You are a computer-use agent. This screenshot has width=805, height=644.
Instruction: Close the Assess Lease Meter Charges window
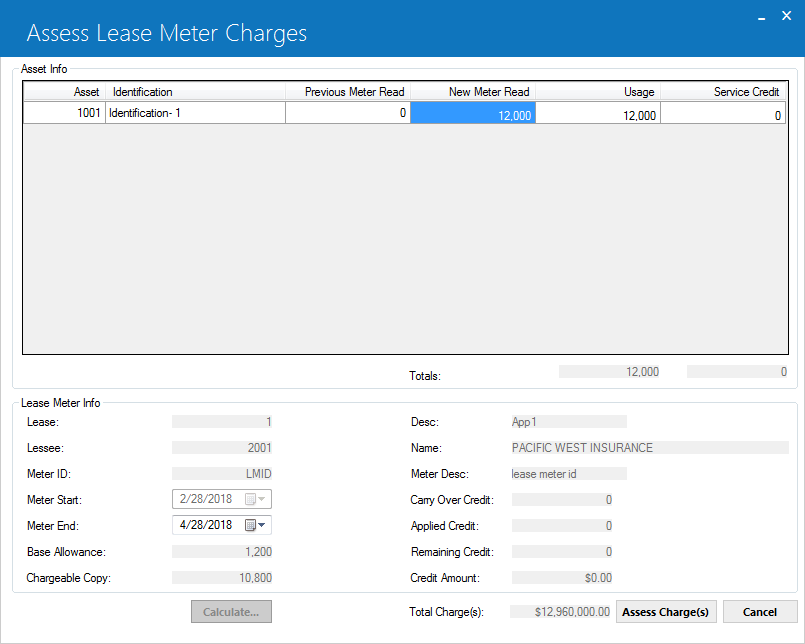[787, 16]
